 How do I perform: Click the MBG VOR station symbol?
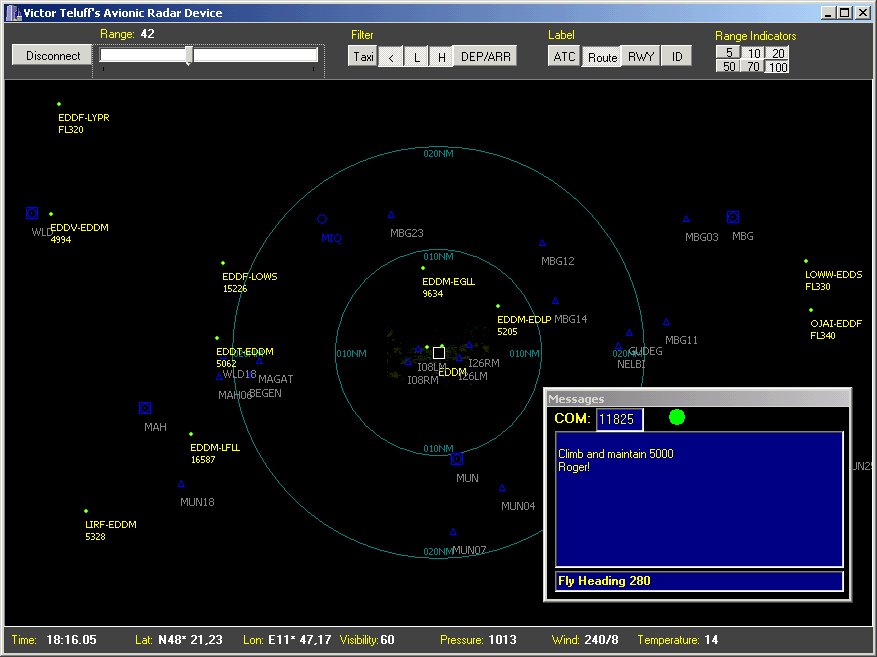[x=732, y=217]
